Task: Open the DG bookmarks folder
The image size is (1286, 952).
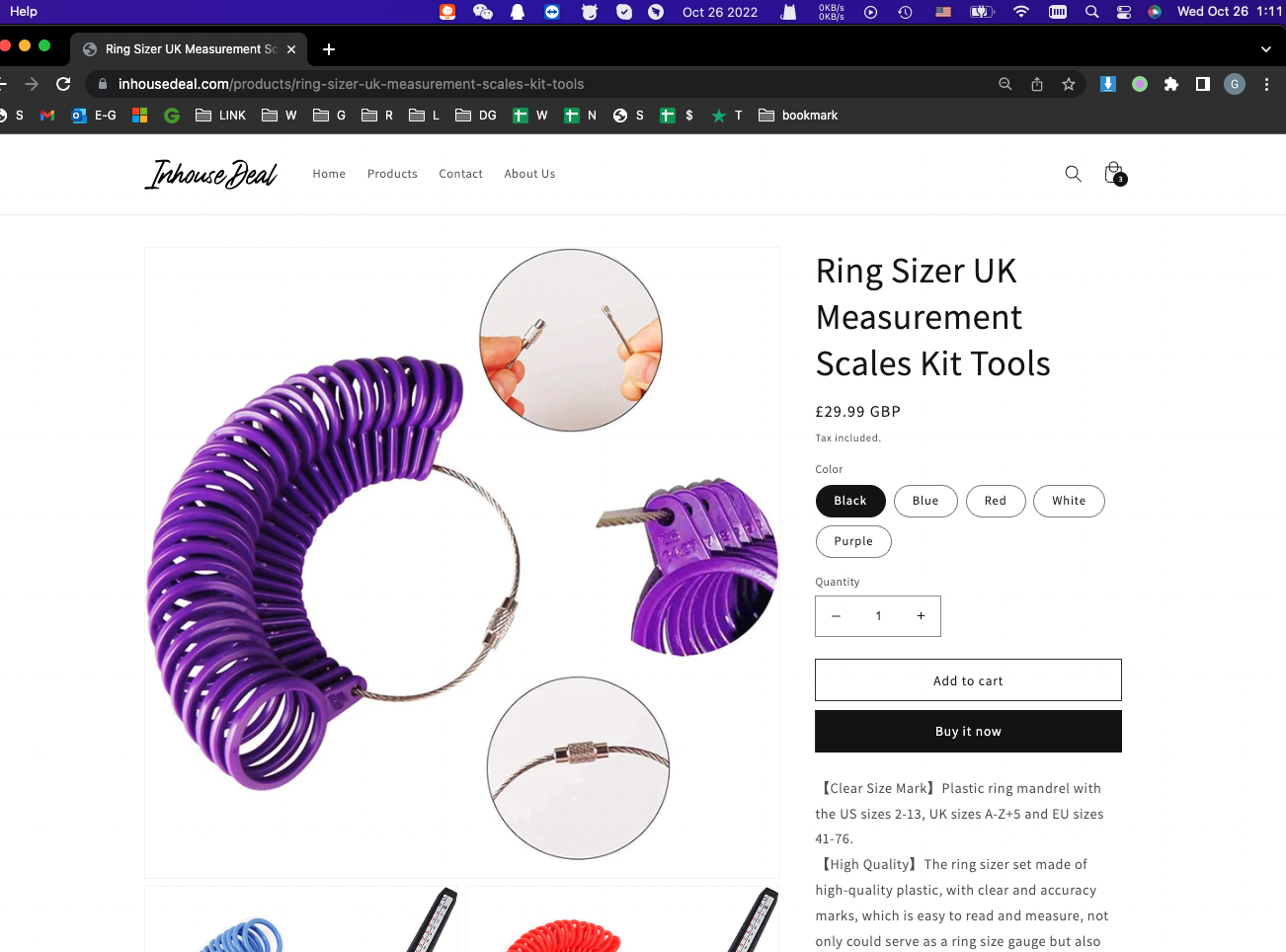Action: (x=476, y=116)
